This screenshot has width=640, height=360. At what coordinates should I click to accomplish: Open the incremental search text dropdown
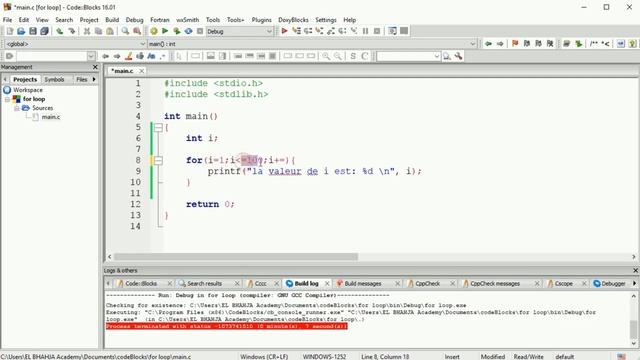pos(91,56)
